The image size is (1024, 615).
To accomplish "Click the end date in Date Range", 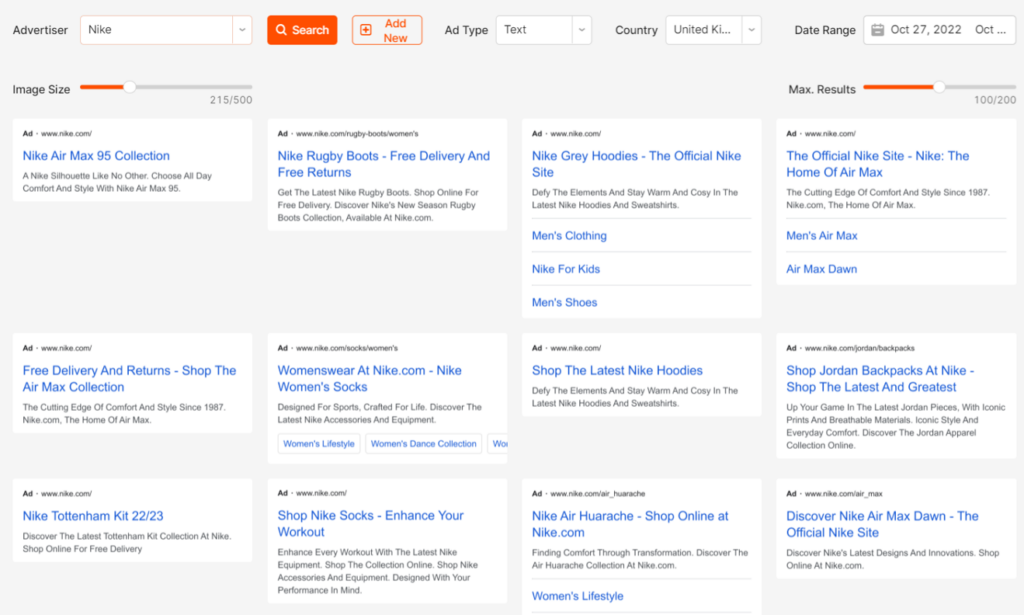I will tap(990, 30).
